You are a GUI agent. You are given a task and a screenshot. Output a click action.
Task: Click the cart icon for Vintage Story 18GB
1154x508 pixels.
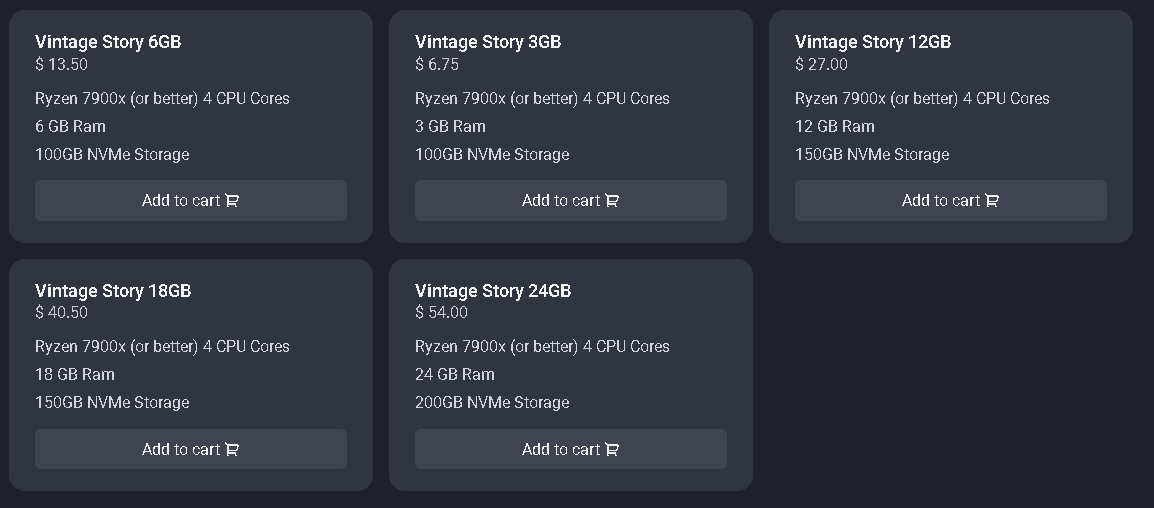[232, 450]
